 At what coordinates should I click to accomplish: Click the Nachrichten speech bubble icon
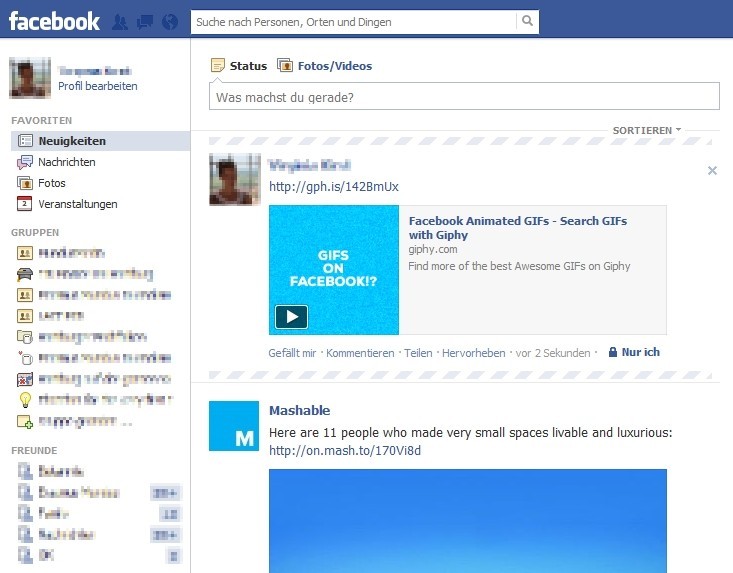(25, 162)
